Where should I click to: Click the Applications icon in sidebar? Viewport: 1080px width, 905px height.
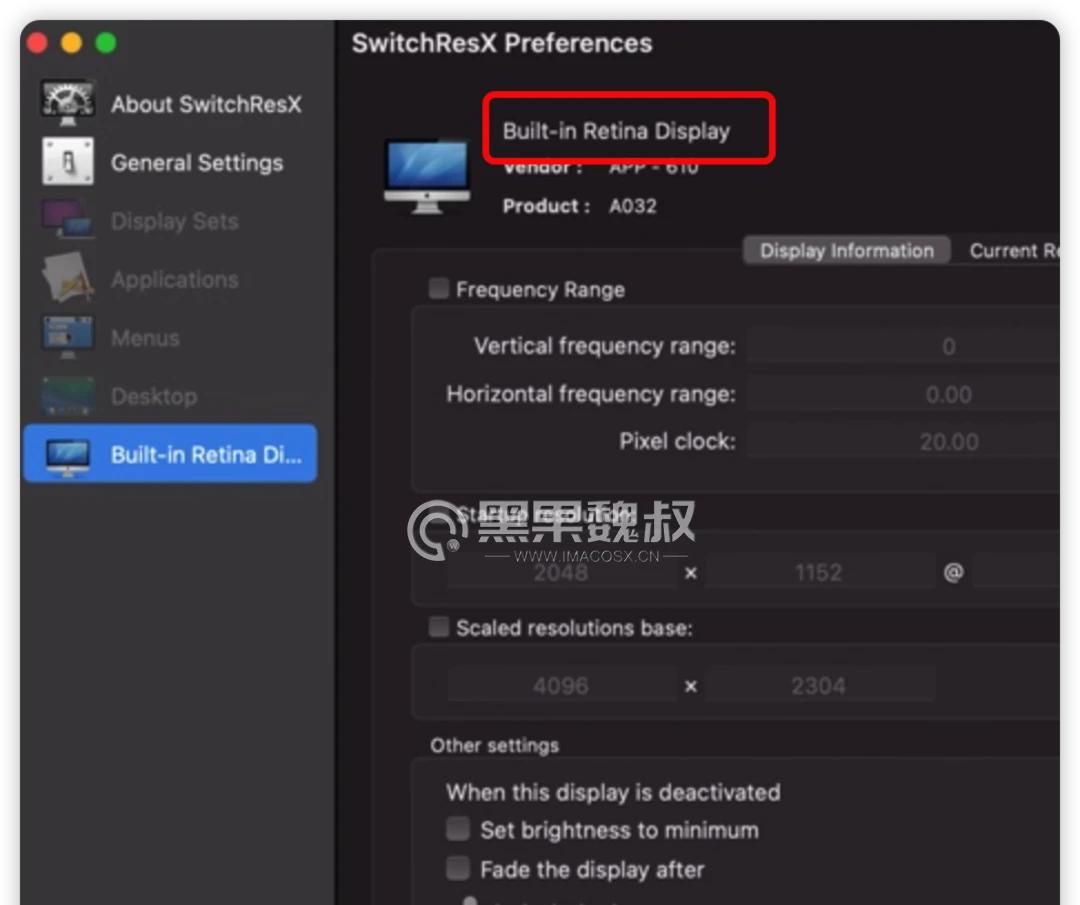tap(67, 279)
